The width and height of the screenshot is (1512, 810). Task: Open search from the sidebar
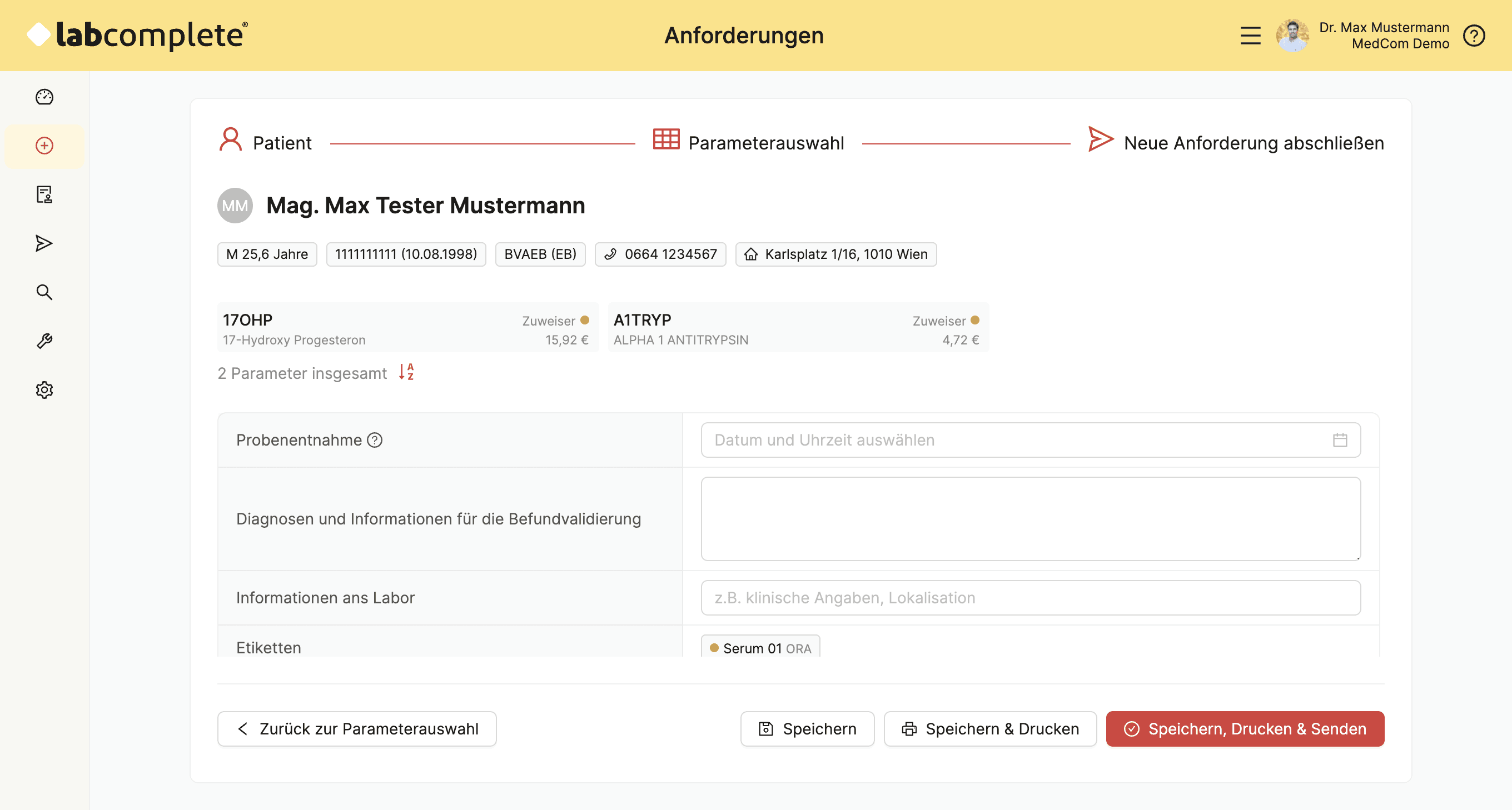pyautogui.click(x=44, y=292)
